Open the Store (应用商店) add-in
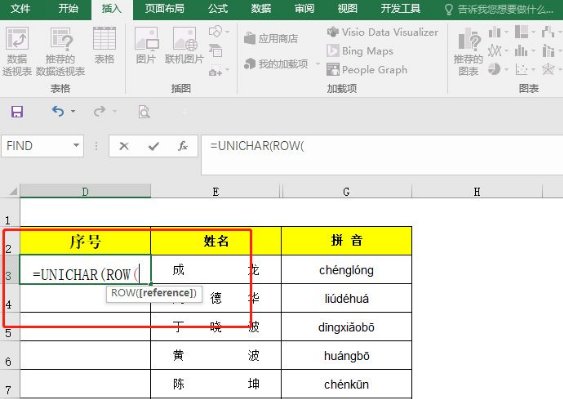563x399 pixels. 271,38
